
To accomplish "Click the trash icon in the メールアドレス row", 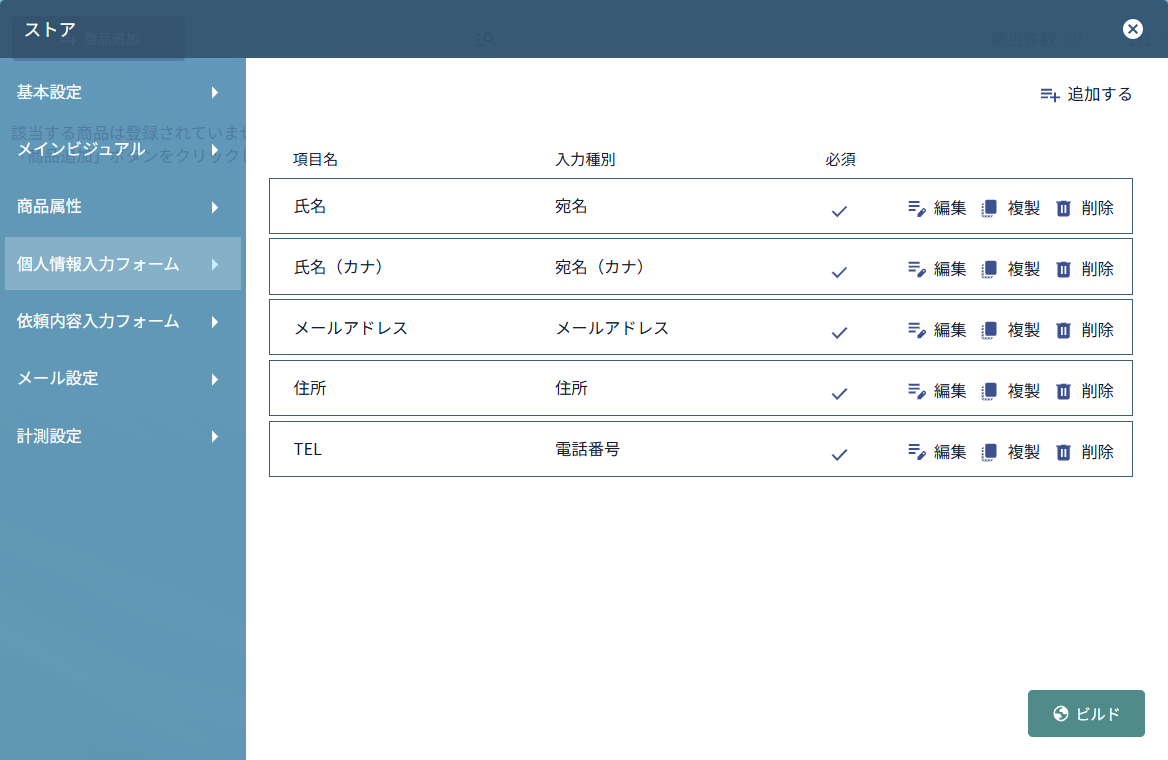I will pos(1064,331).
